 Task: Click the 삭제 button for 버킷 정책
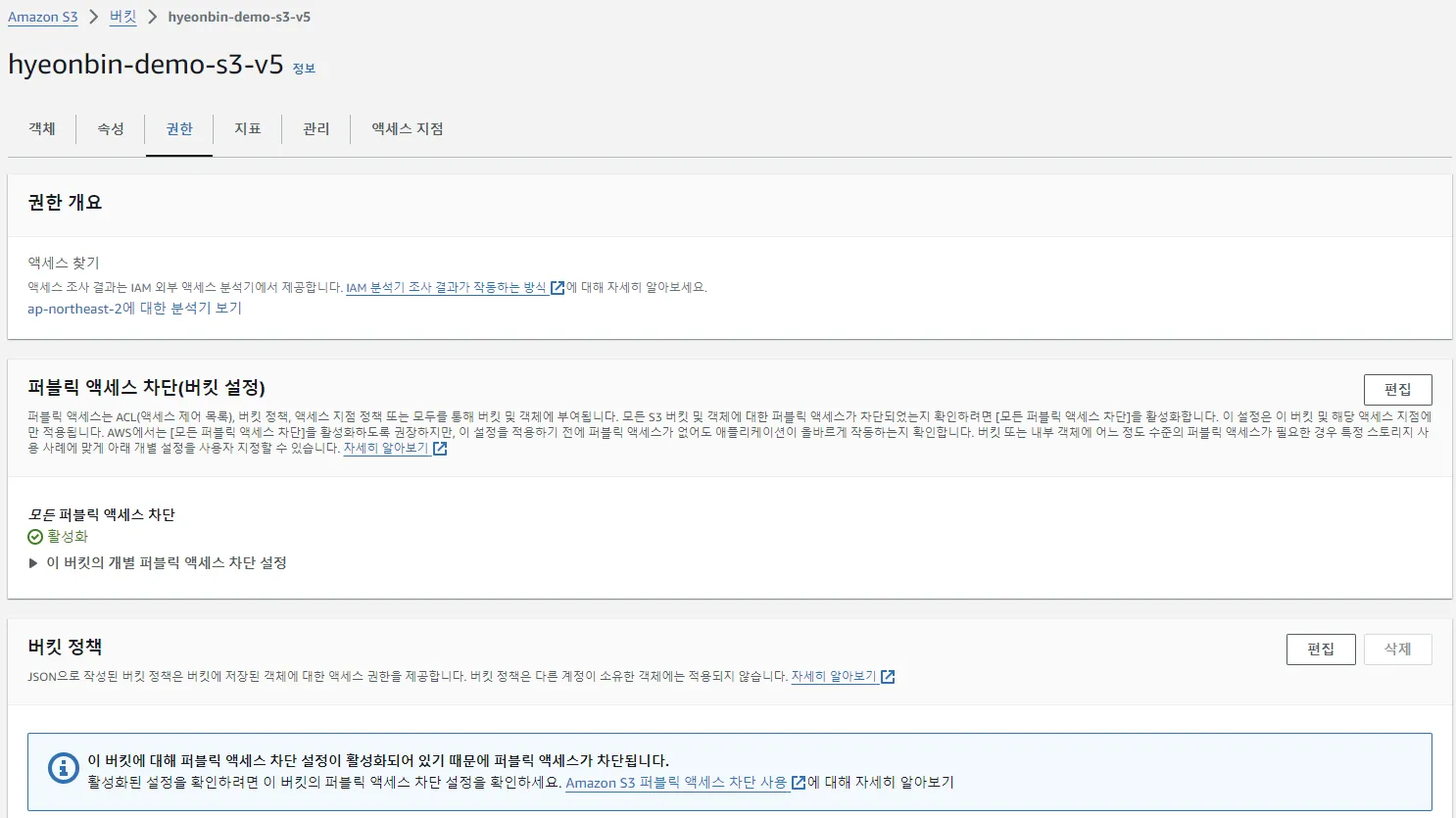coord(1398,650)
